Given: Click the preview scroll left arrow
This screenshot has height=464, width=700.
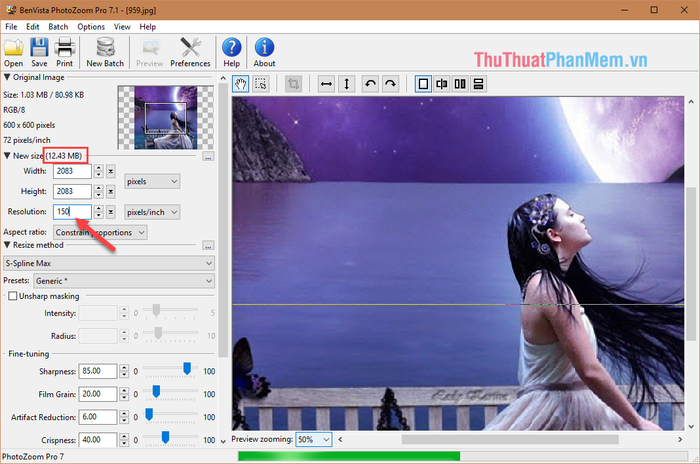Looking at the screenshot, I should coord(340,439).
